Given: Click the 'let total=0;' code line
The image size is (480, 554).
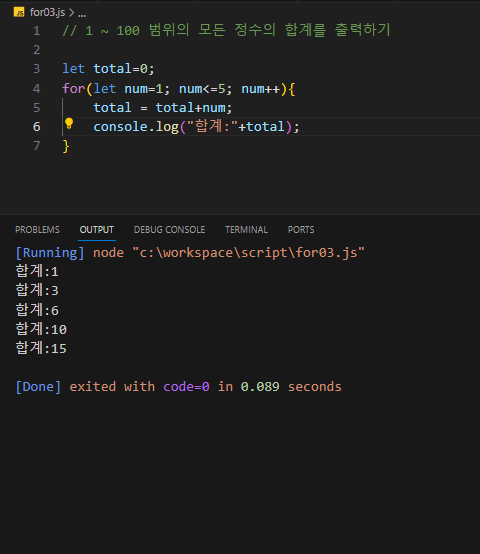Looking at the screenshot, I should [x=108, y=69].
